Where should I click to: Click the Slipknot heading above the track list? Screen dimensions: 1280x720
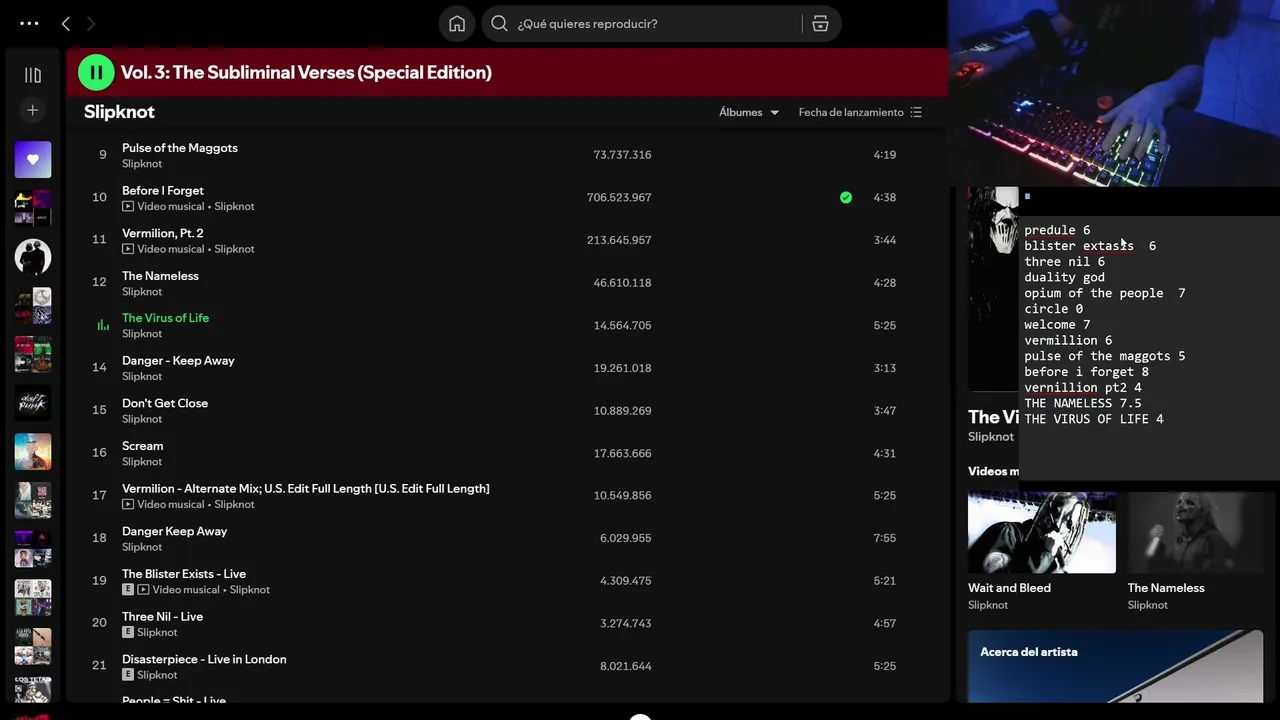click(x=119, y=112)
